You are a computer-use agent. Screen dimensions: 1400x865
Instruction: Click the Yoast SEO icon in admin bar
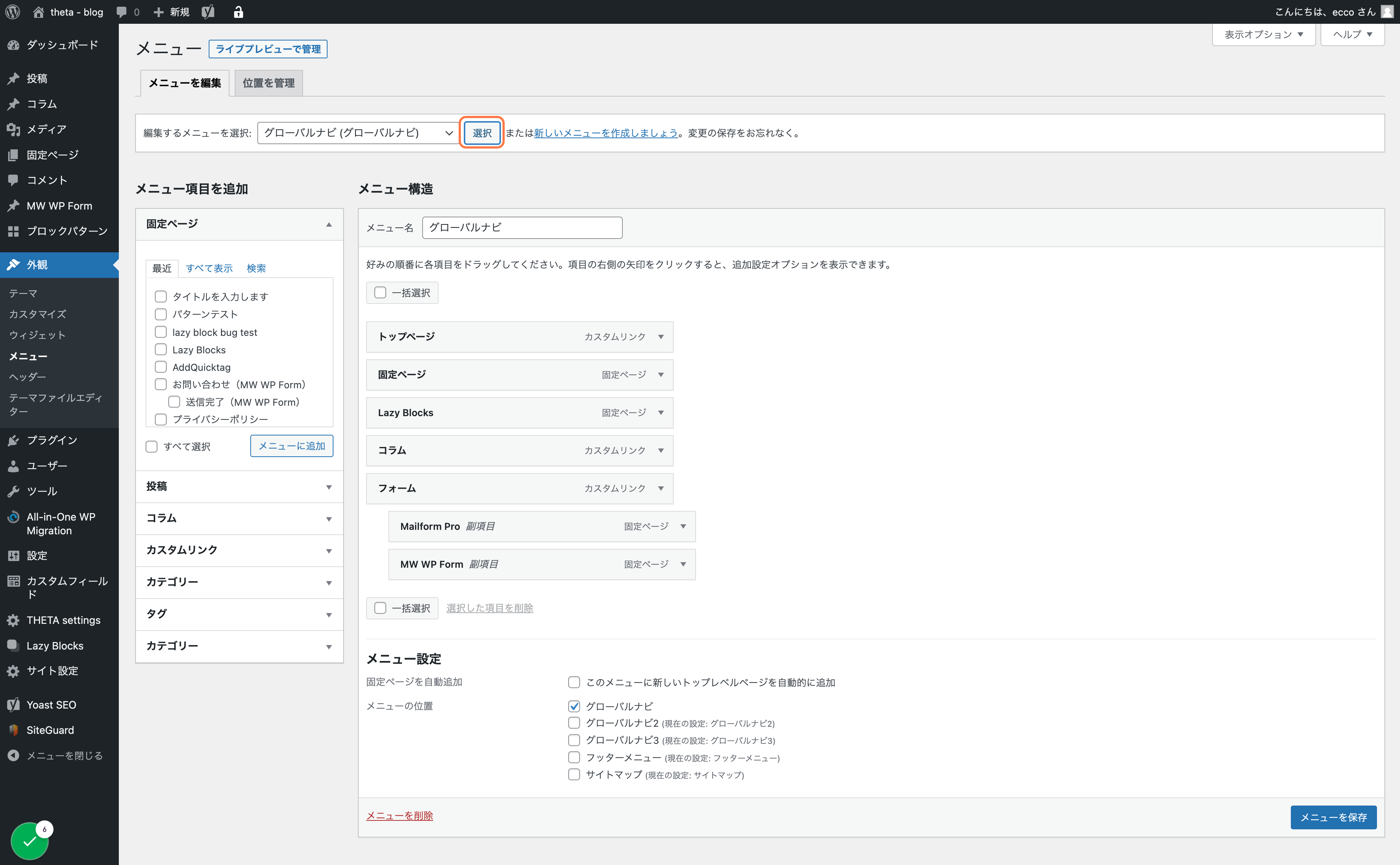[x=208, y=12]
